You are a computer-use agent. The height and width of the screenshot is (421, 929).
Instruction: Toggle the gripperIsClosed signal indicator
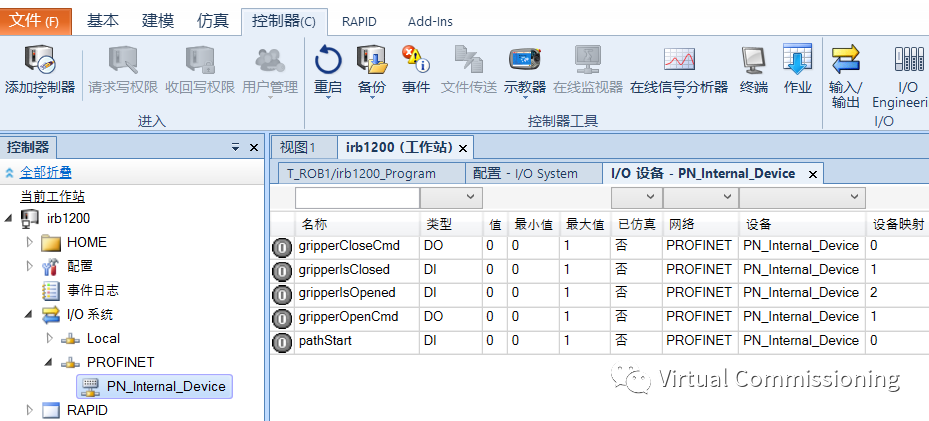(x=282, y=271)
